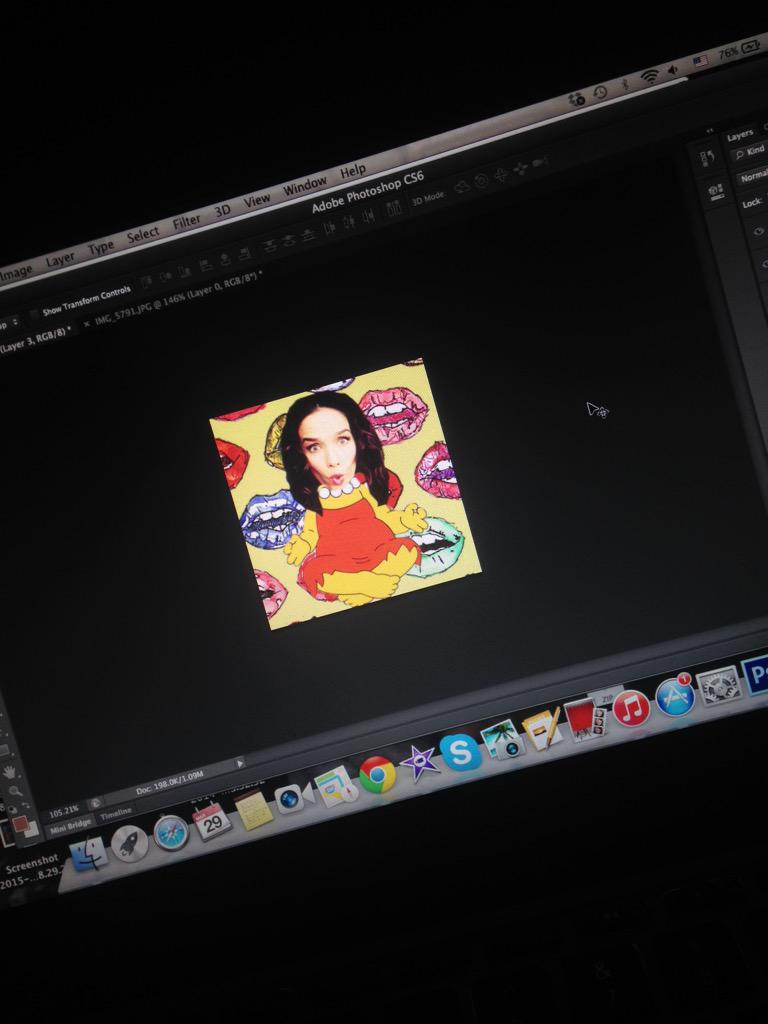This screenshot has height=1024, width=768.
Task: Open Safari from the Dock
Action: [171, 833]
